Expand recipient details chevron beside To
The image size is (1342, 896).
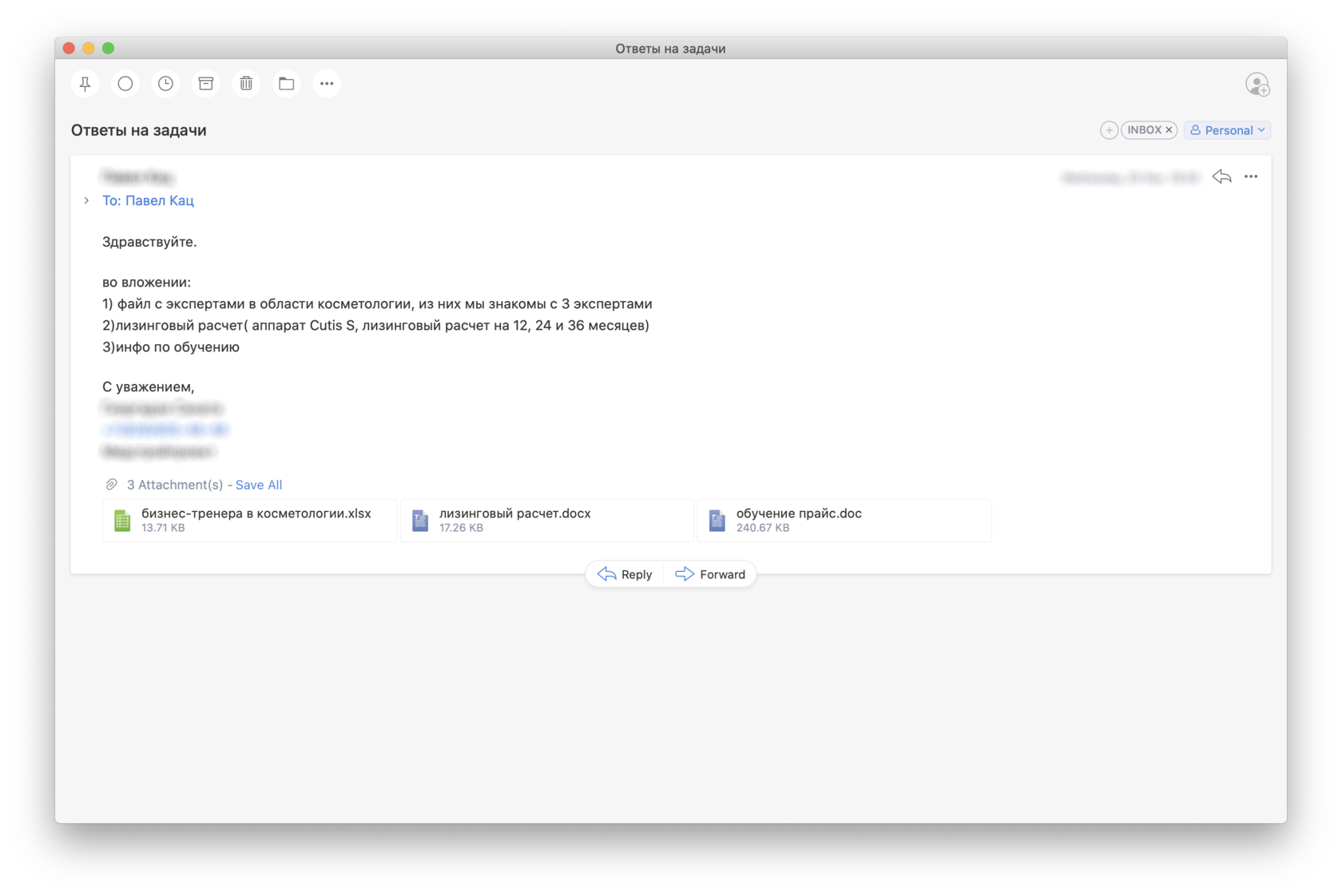(x=86, y=200)
